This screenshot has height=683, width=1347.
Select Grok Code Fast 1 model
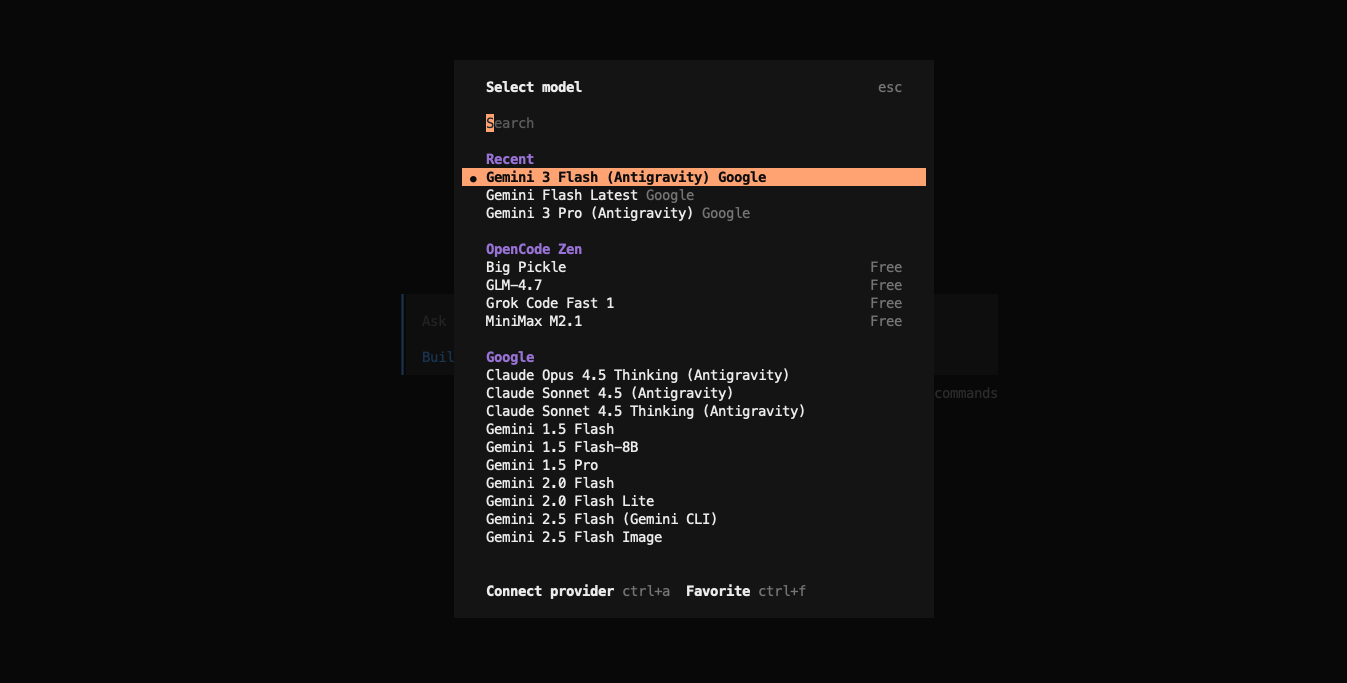point(694,303)
